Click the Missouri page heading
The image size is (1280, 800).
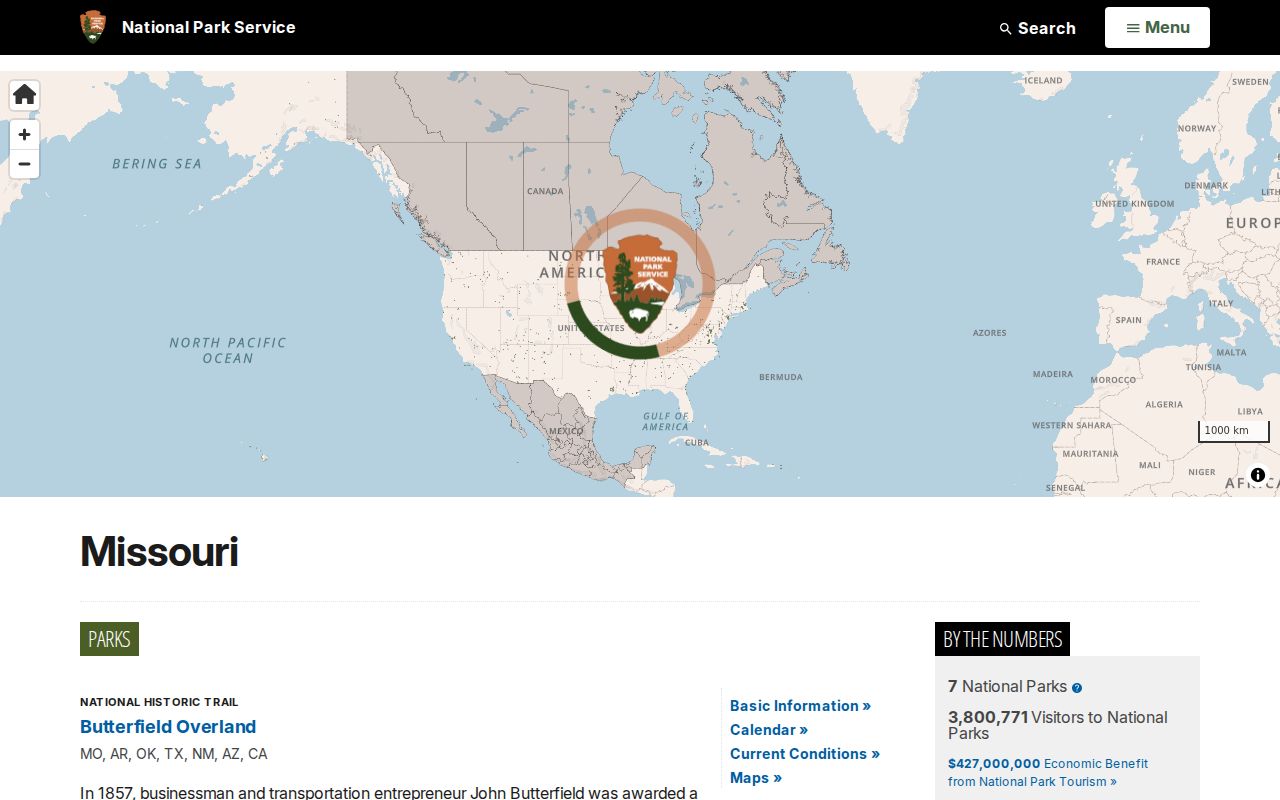[159, 552]
